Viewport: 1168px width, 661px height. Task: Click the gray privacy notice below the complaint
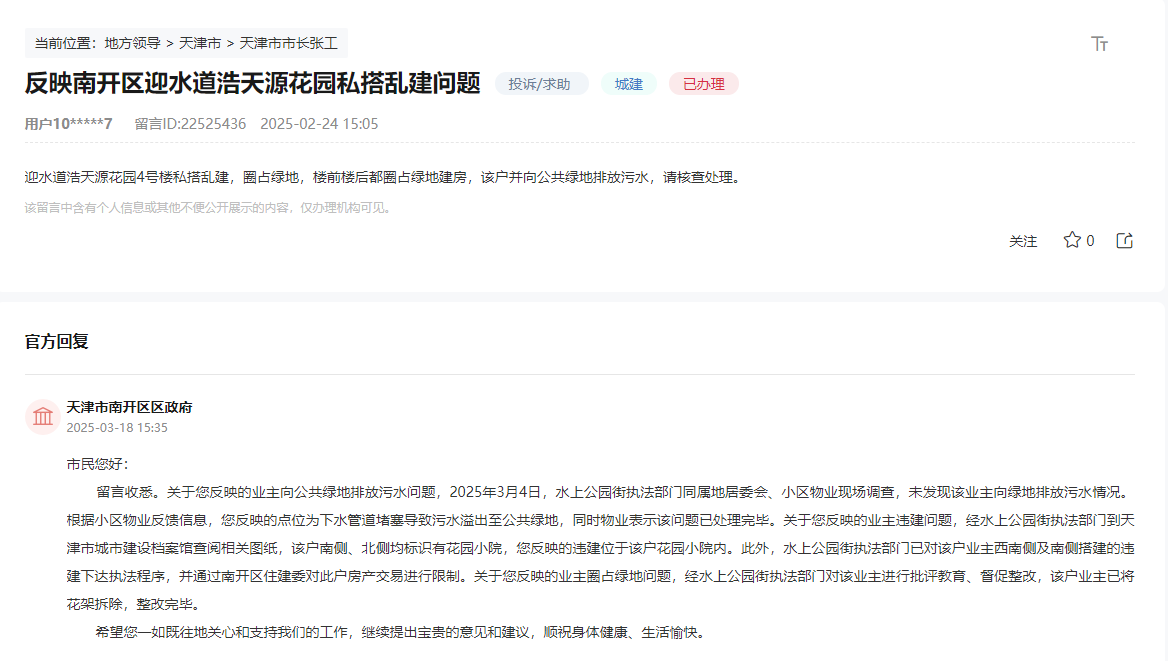click(x=209, y=208)
